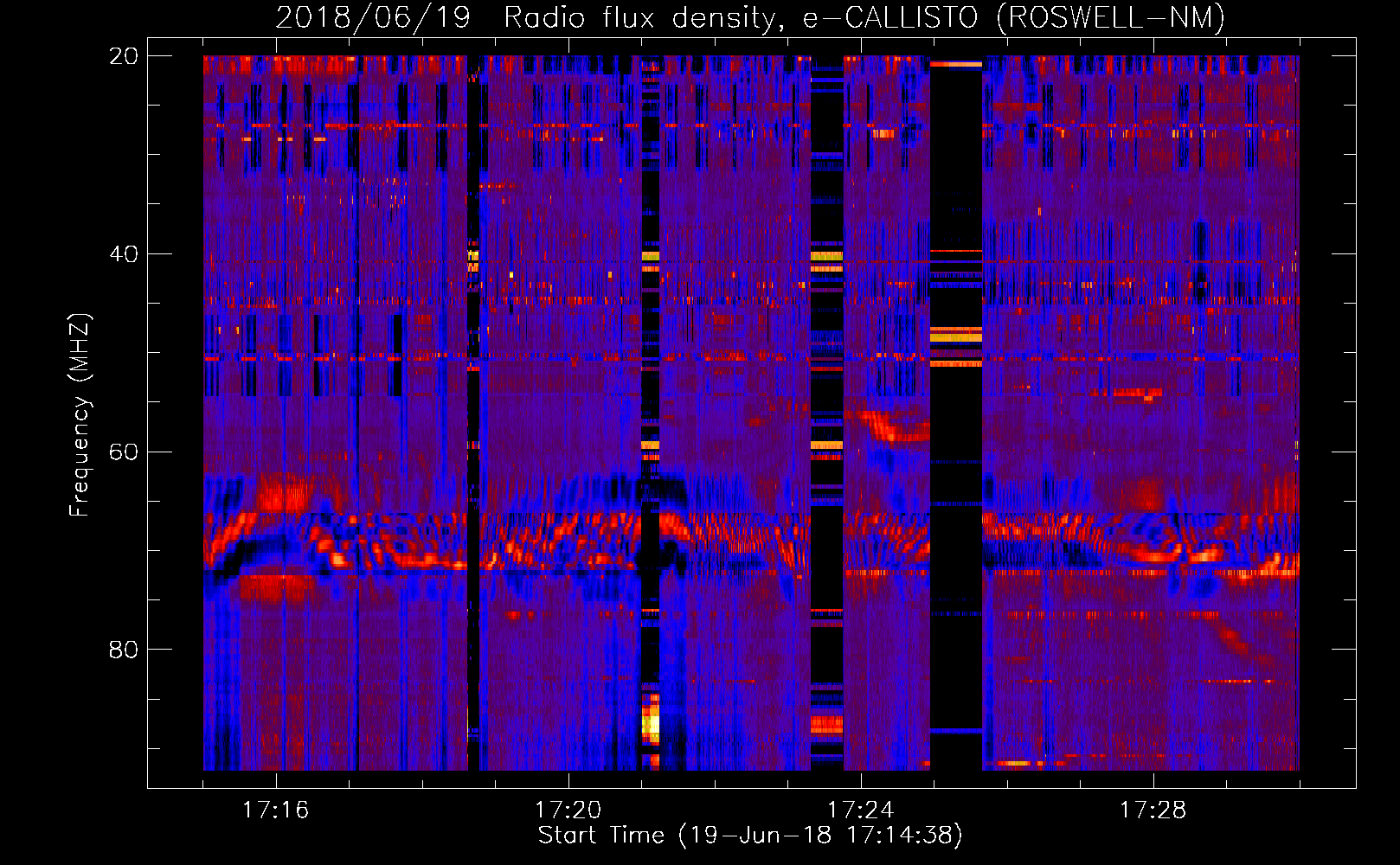The width and height of the screenshot is (1400, 865).
Task: Click the frequency tick label 80
Action: [x=124, y=650]
